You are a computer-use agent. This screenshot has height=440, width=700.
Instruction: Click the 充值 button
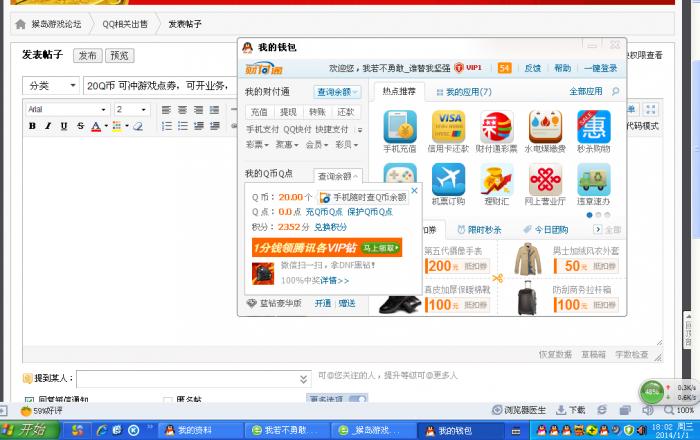(x=259, y=112)
